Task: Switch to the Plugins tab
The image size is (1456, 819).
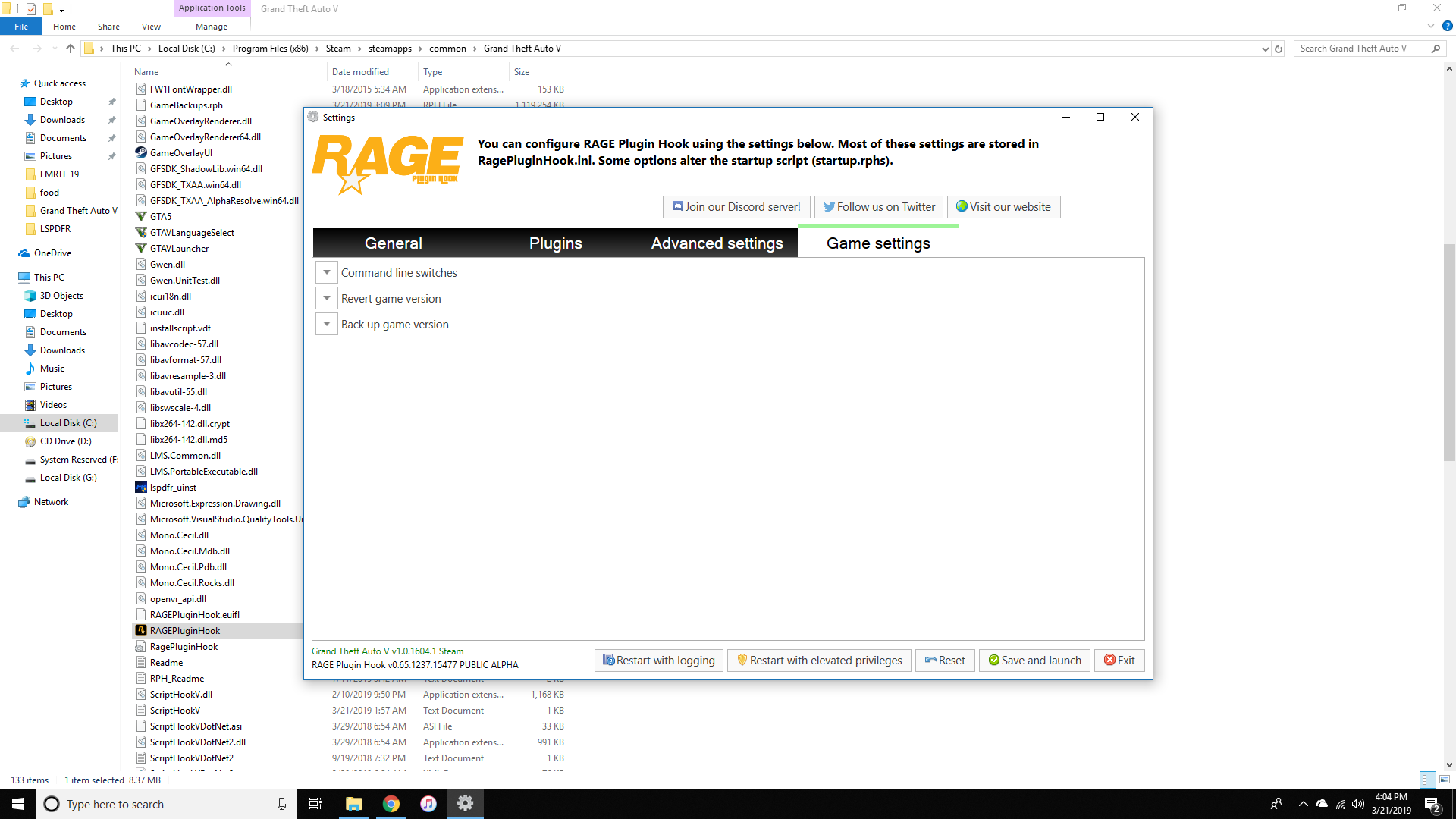Action: [555, 243]
